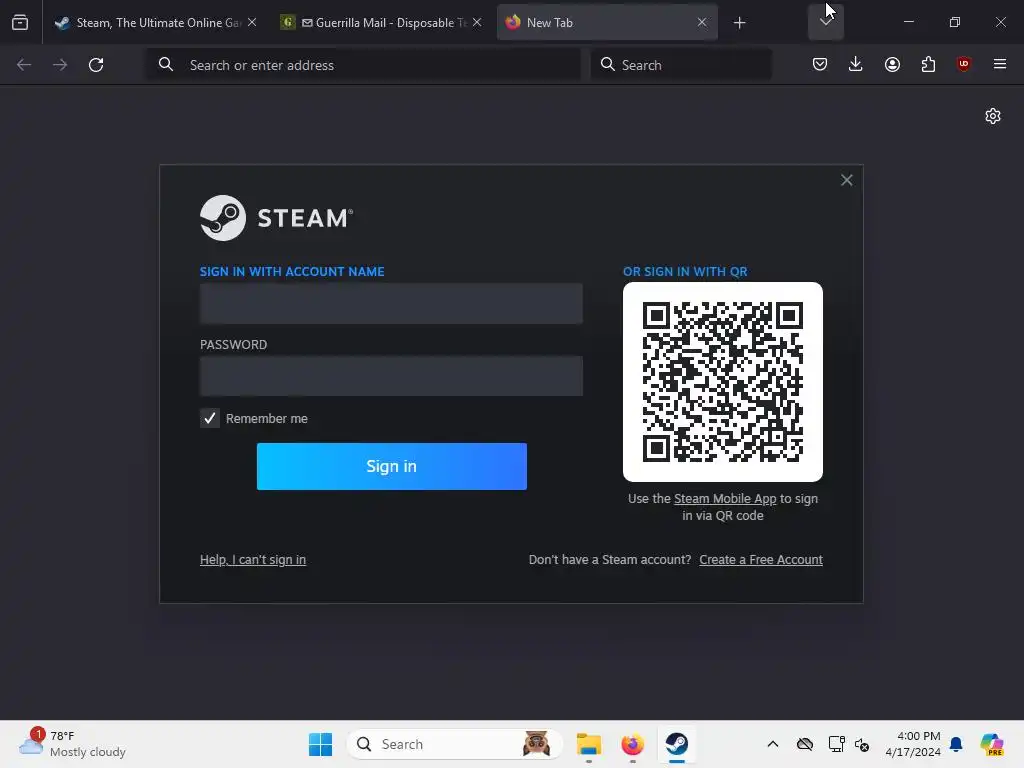Open Help, I can't sign in link
This screenshot has width=1024, height=768.
[x=253, y=560]
